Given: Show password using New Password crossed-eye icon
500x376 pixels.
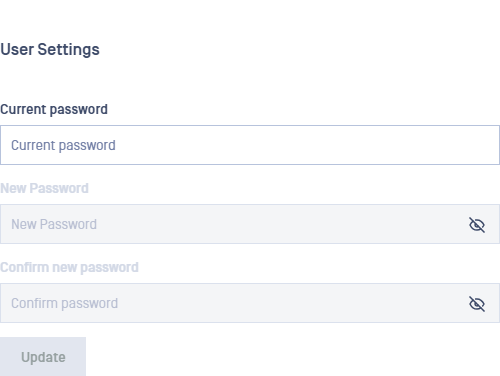Looking at the screenshot, I should [477, 225].
